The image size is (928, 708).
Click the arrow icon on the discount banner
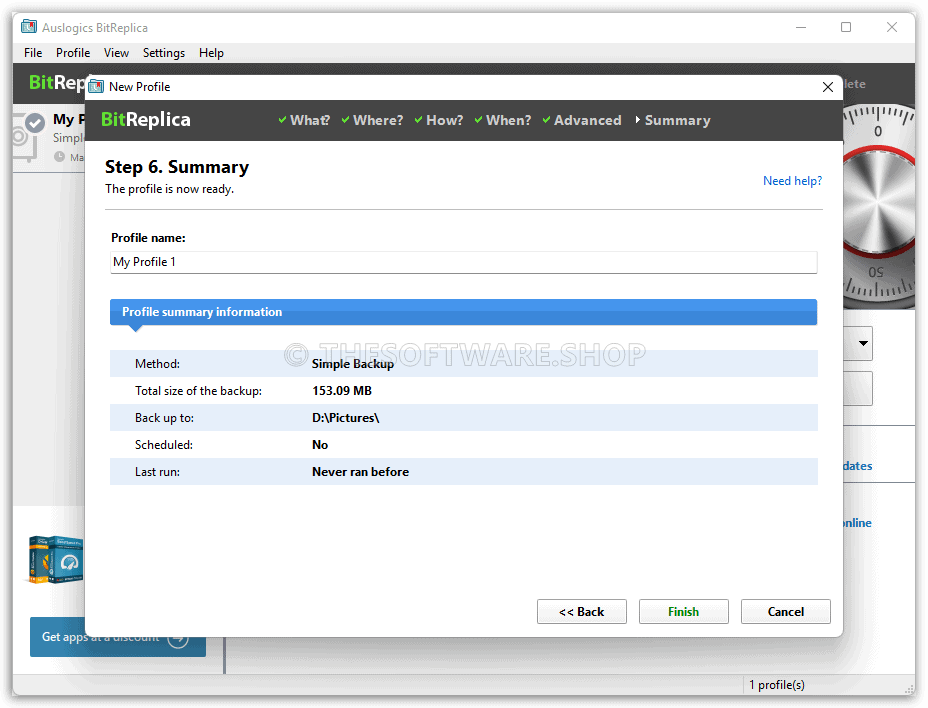coord(178,639)
